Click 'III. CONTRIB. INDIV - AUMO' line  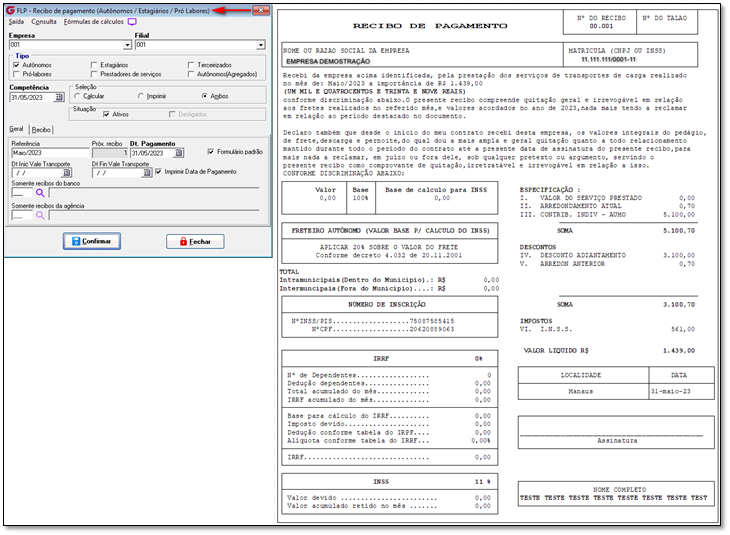click(x=607, y=215)
